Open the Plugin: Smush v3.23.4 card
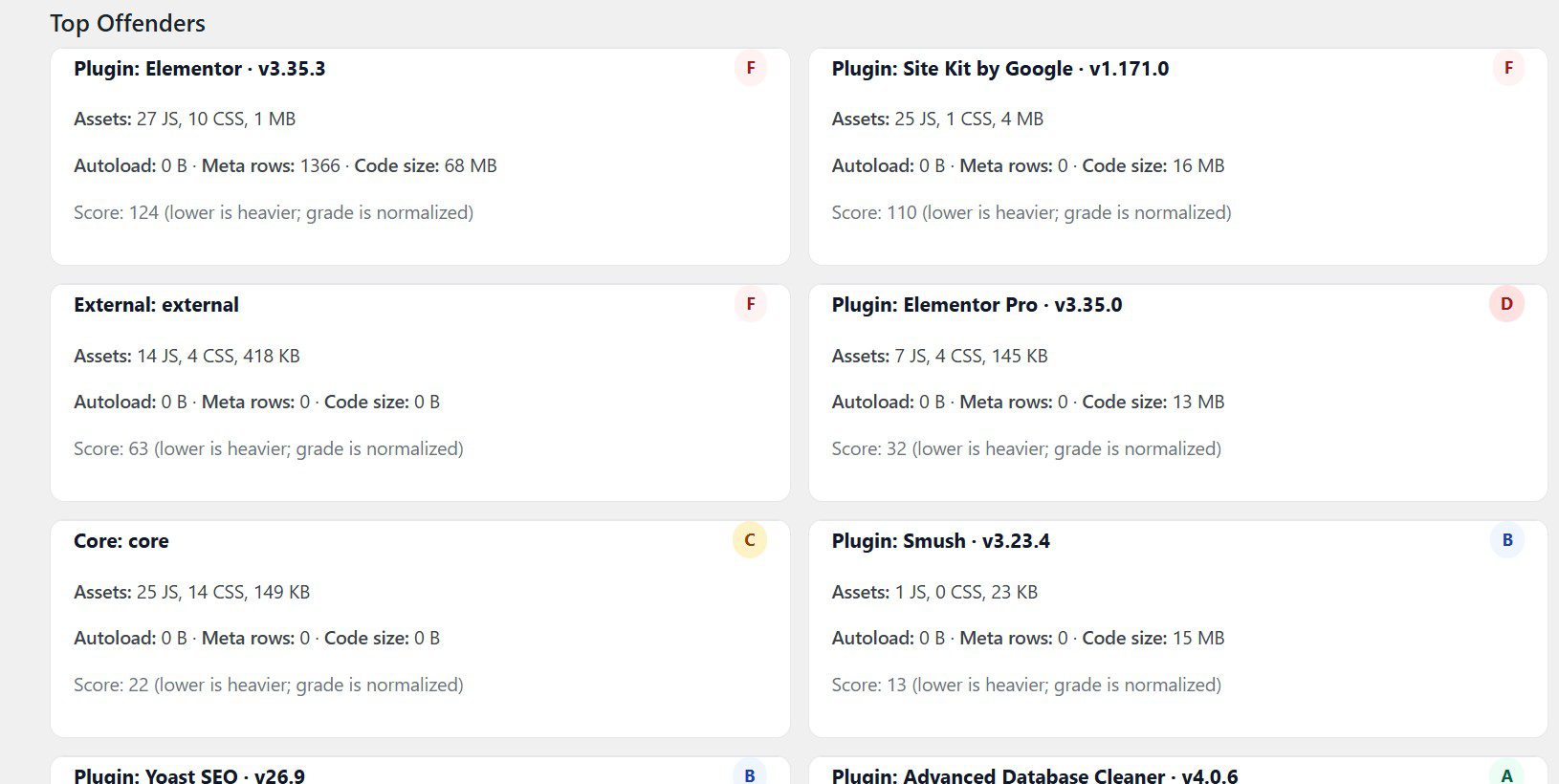Screen dimensions: 1559x784 tap(941, 540)
